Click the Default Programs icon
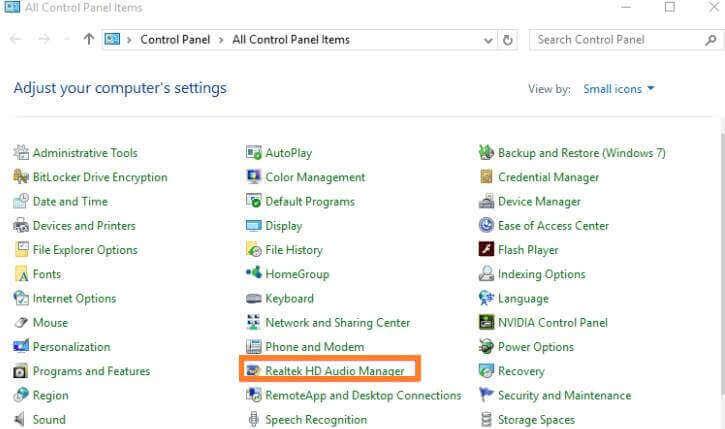 coord(254,201)
